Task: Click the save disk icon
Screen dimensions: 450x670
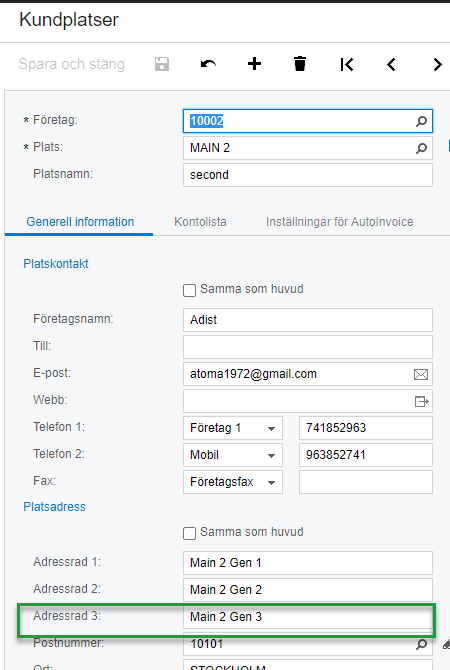Action: [x=162, y=64]
